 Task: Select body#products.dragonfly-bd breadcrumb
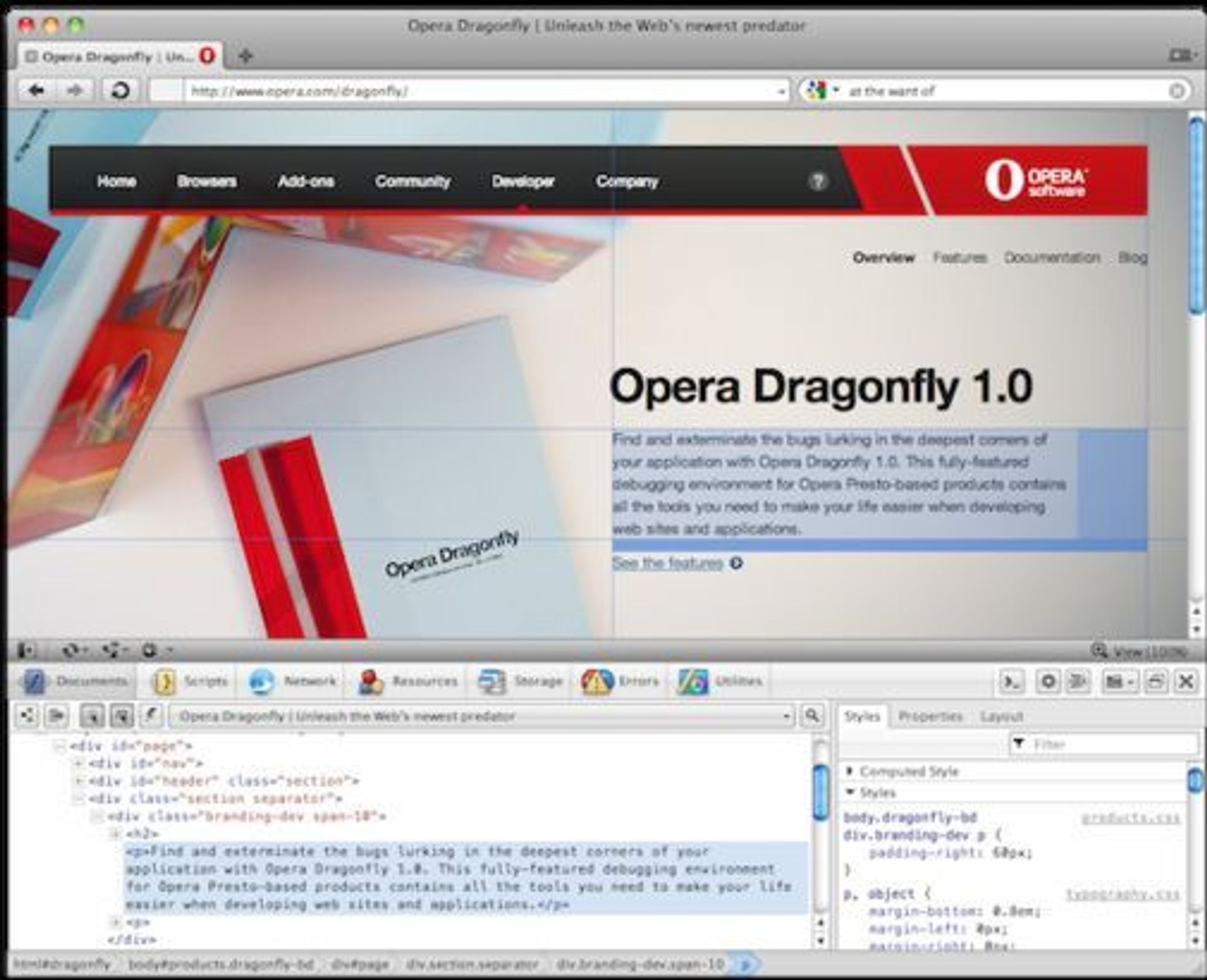(x=220, y=964)
